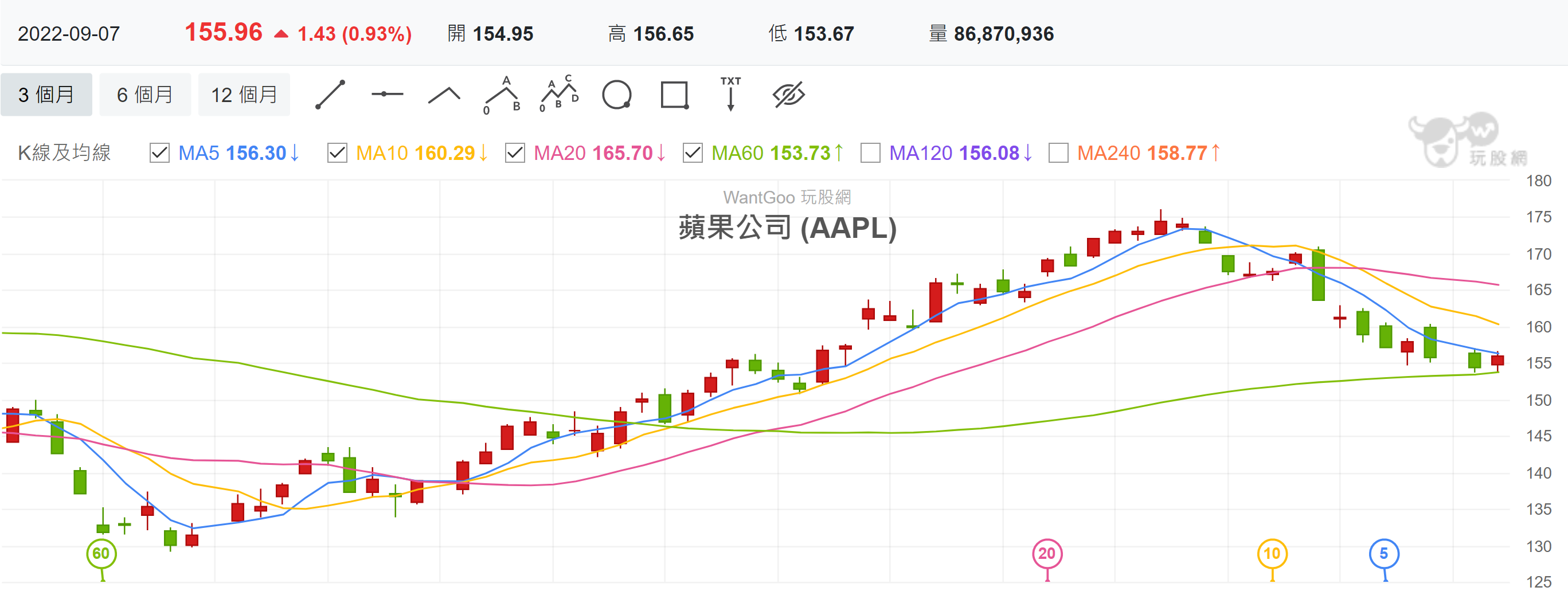The height and width of the screenshot is (595, 1568).
Task: Click the yellow 10-day marker on timeline
Action: [x=1272, y=554]
